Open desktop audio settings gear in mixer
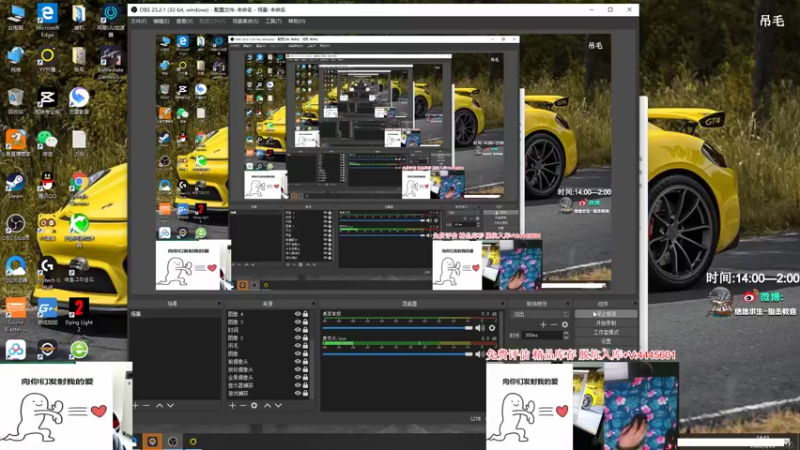The image size is (800, 450). 492,328
